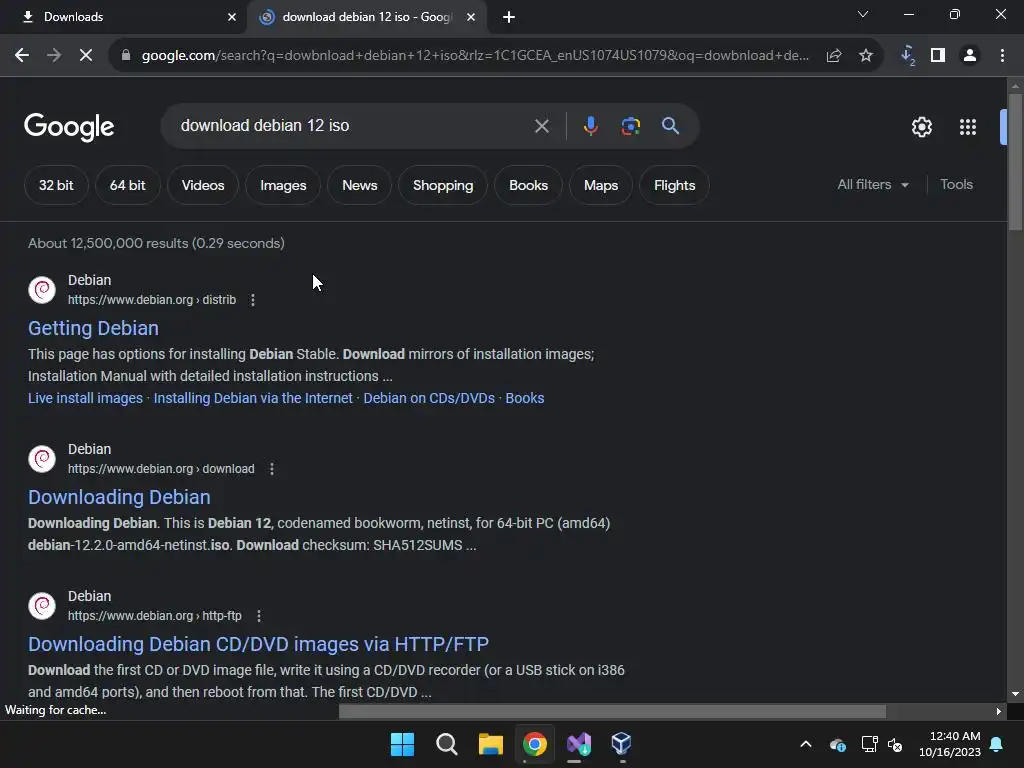Switch to Flights results
The width and height of the screenshot is (1024, 768).
point(675,185)
